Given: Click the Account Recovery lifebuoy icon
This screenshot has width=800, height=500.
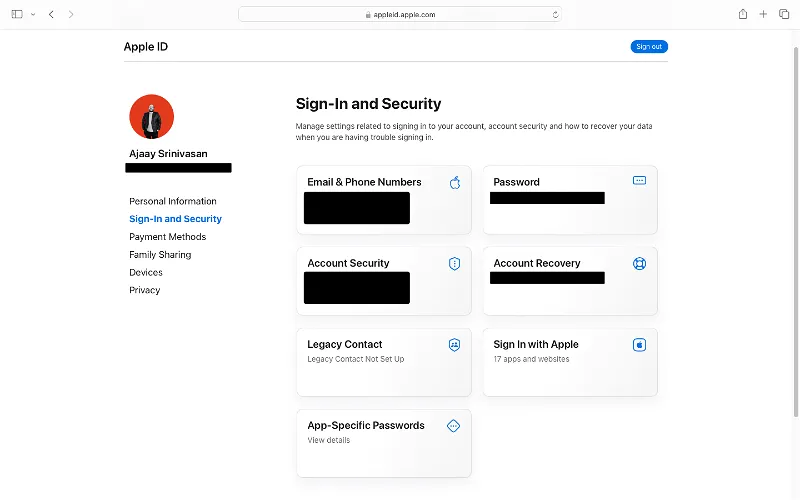Looking at the screenshot, I should (639, 263).
